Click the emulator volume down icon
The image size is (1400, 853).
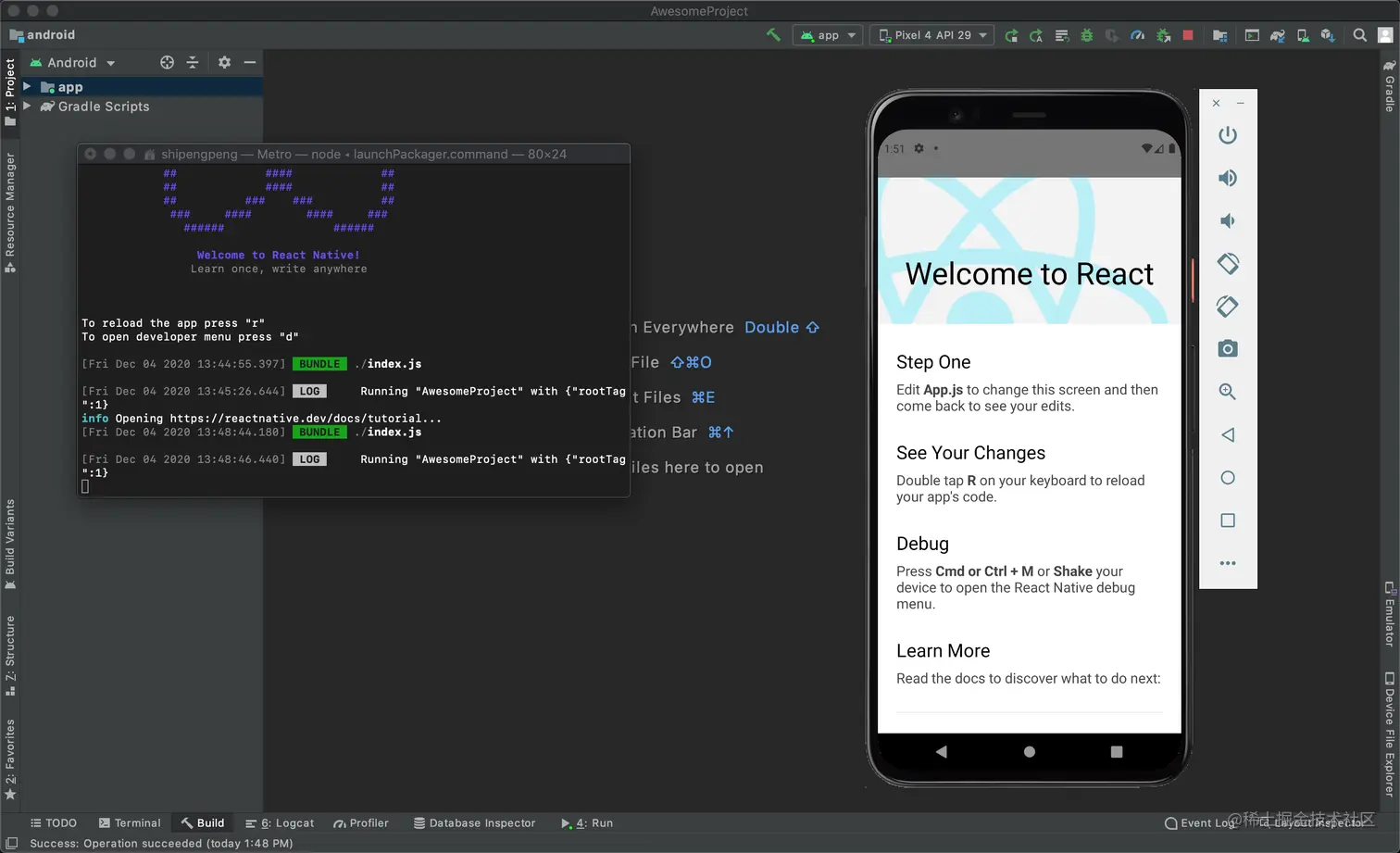point(1228,220)
